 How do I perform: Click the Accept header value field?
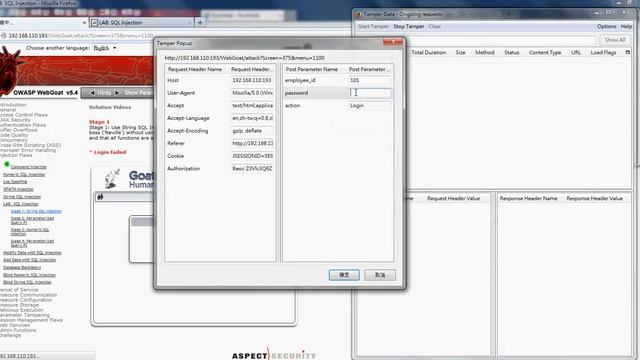pyautogui.click(x=252, y=106)
